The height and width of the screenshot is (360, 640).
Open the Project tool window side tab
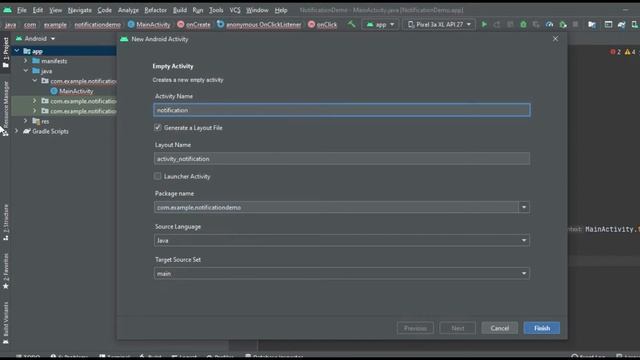(x=5, y=52)
